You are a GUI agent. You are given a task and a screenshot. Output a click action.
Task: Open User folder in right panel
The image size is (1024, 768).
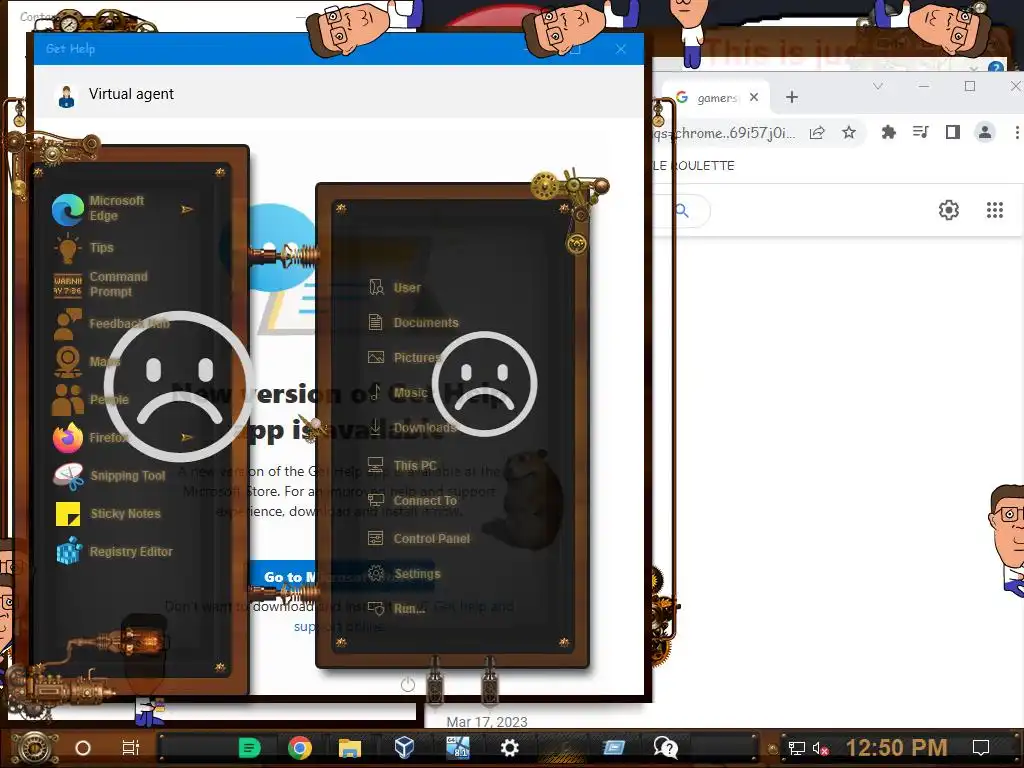pos(395,287)
